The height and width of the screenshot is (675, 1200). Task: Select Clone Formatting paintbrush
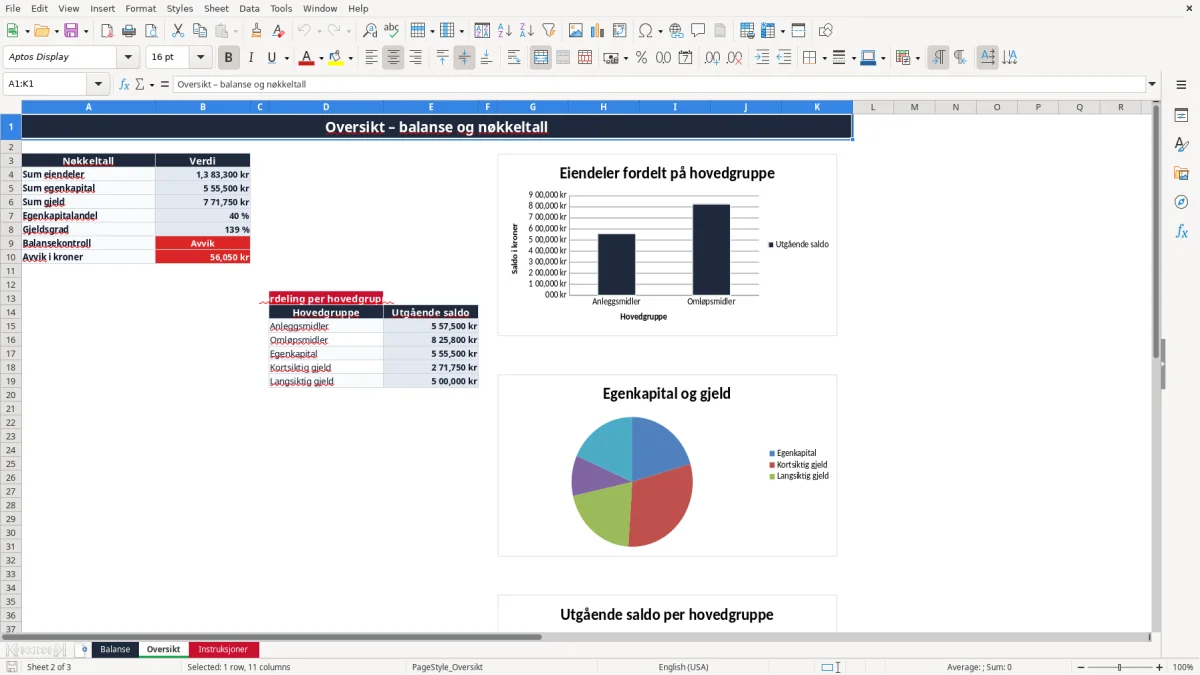click(256, 31)
